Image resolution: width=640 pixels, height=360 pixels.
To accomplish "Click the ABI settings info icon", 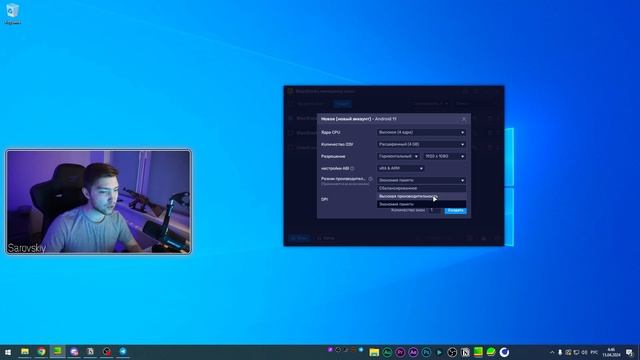I will [352, 168].
